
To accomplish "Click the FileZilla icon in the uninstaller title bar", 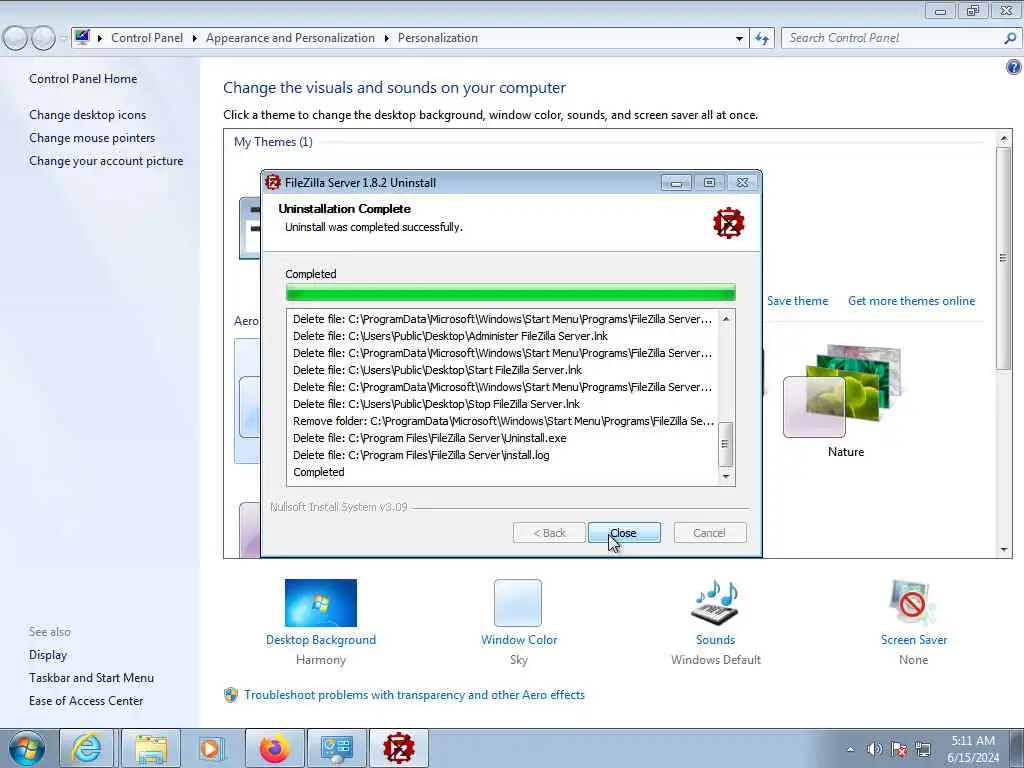I will point(273,183).
